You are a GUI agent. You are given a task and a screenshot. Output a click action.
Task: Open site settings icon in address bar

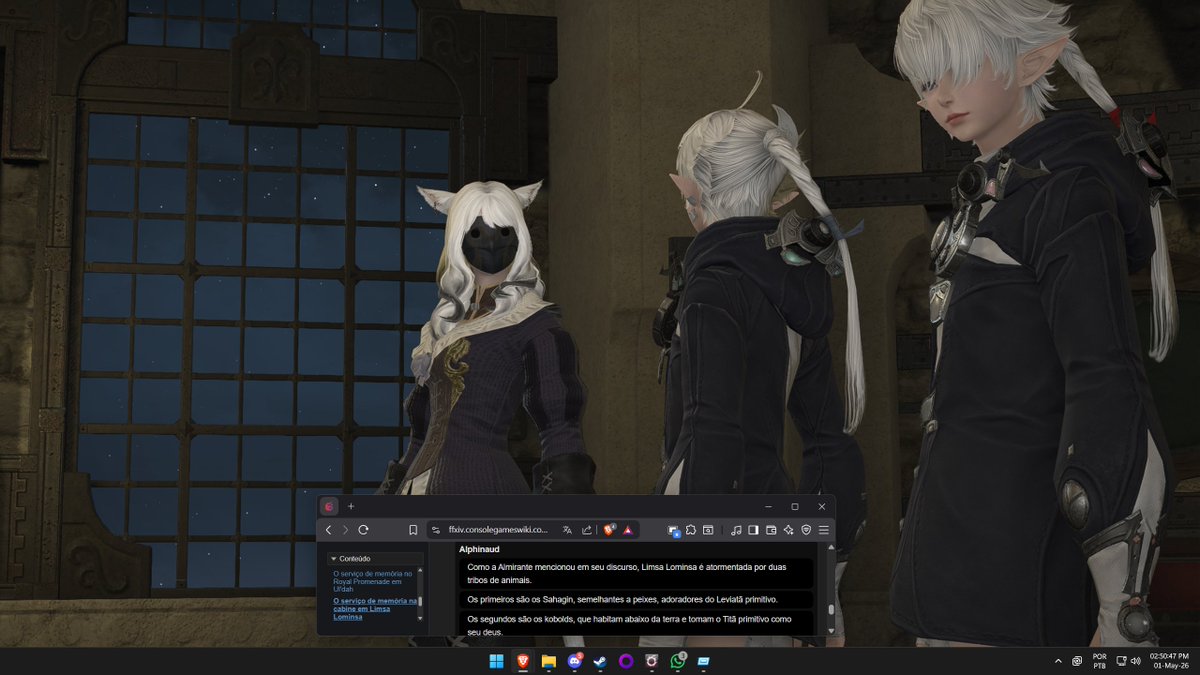(436, 530)
